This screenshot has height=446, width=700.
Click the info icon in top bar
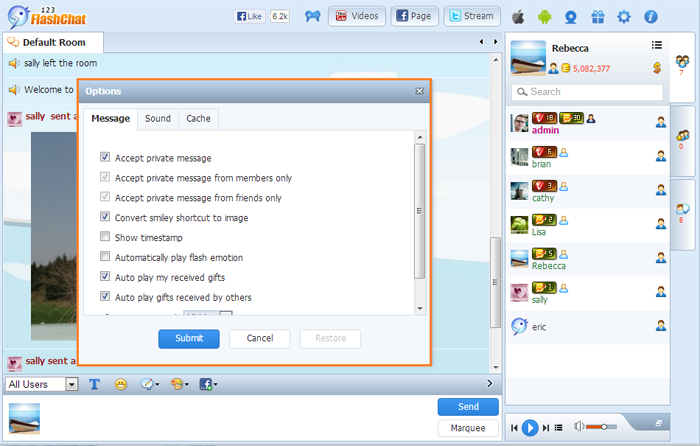tap(651, 17)
